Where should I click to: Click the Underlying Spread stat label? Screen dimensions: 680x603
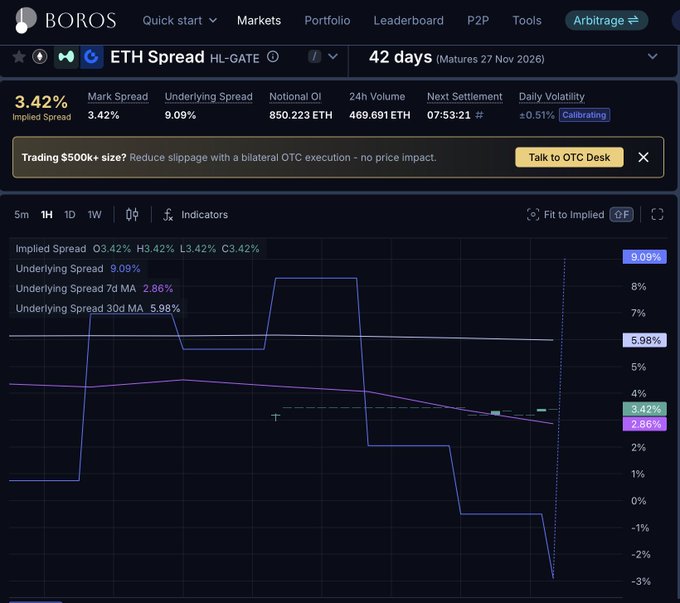coord(209,97)
